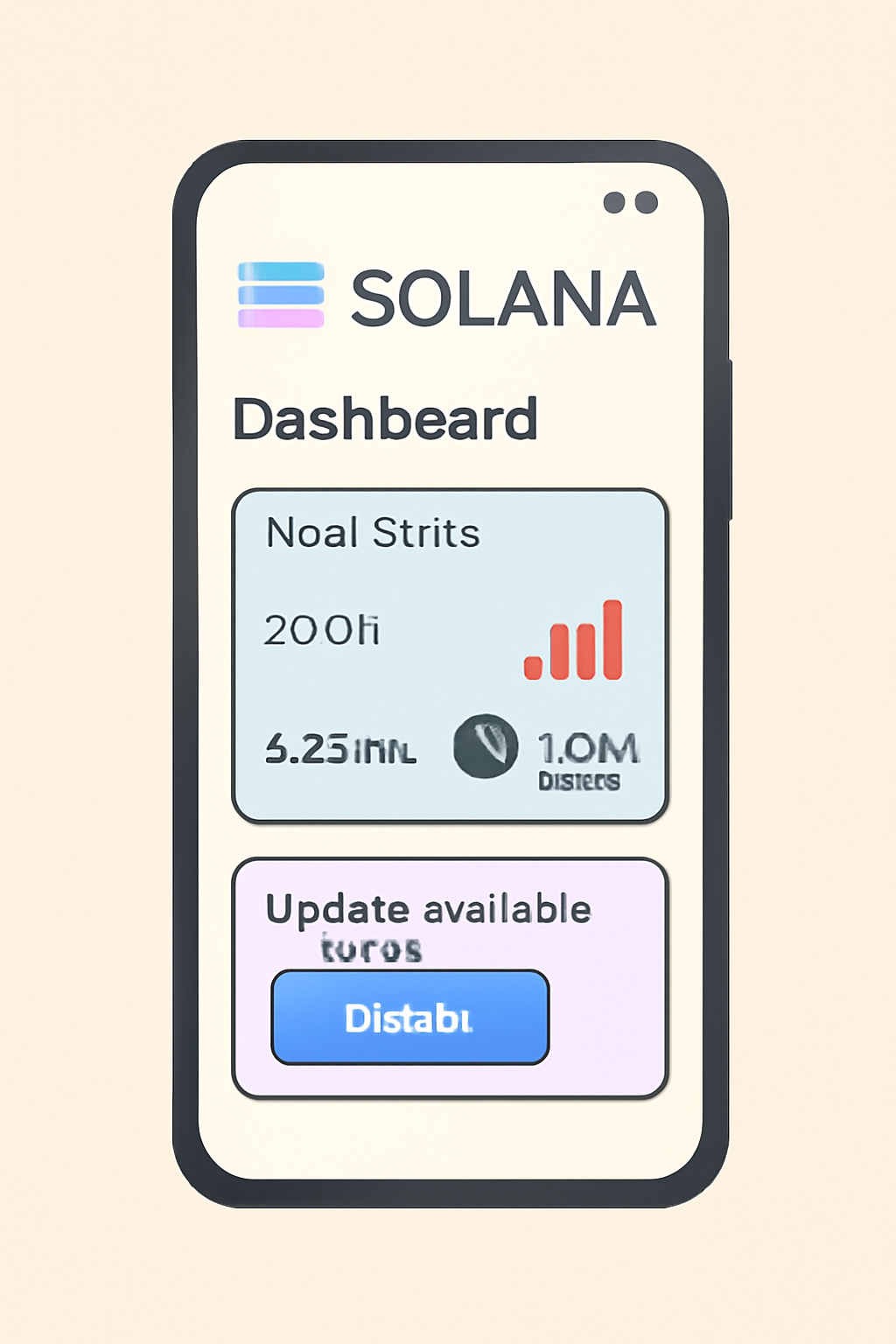Click the left dot at top right

[614, 202]
